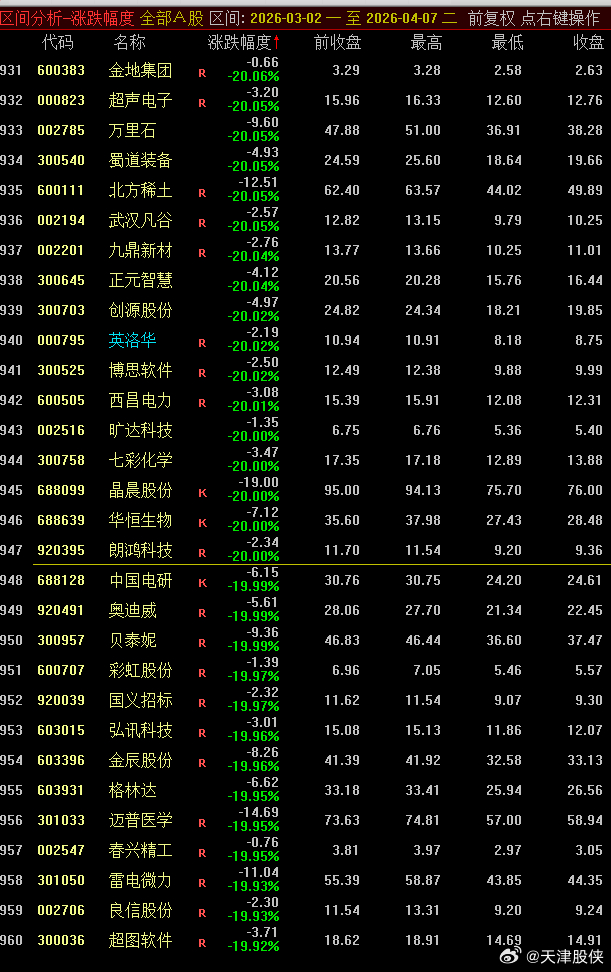Viewport: 611px width, 972px height.
Task: Click the R marker next to 弘讯科技
Action: pos(202,733)
